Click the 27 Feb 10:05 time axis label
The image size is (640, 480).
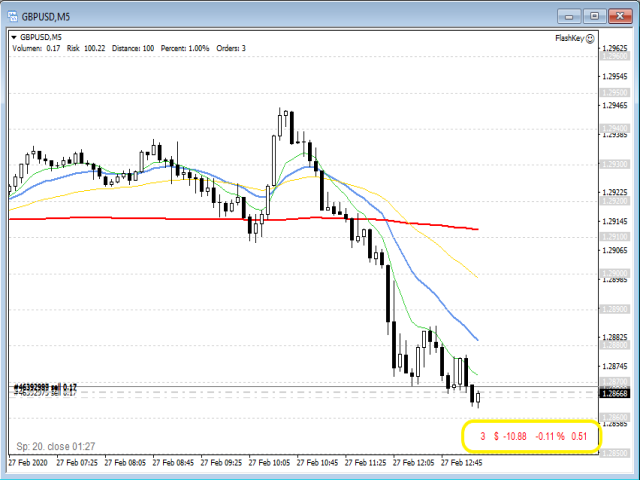(269, 463)
